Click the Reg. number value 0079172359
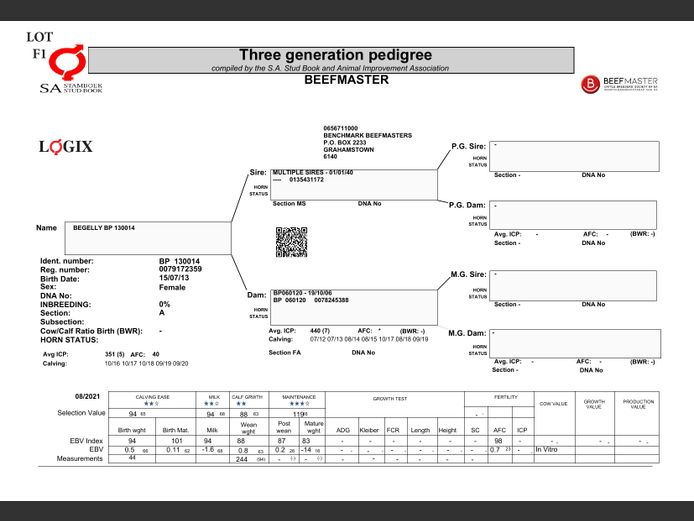 coord(180,269)
